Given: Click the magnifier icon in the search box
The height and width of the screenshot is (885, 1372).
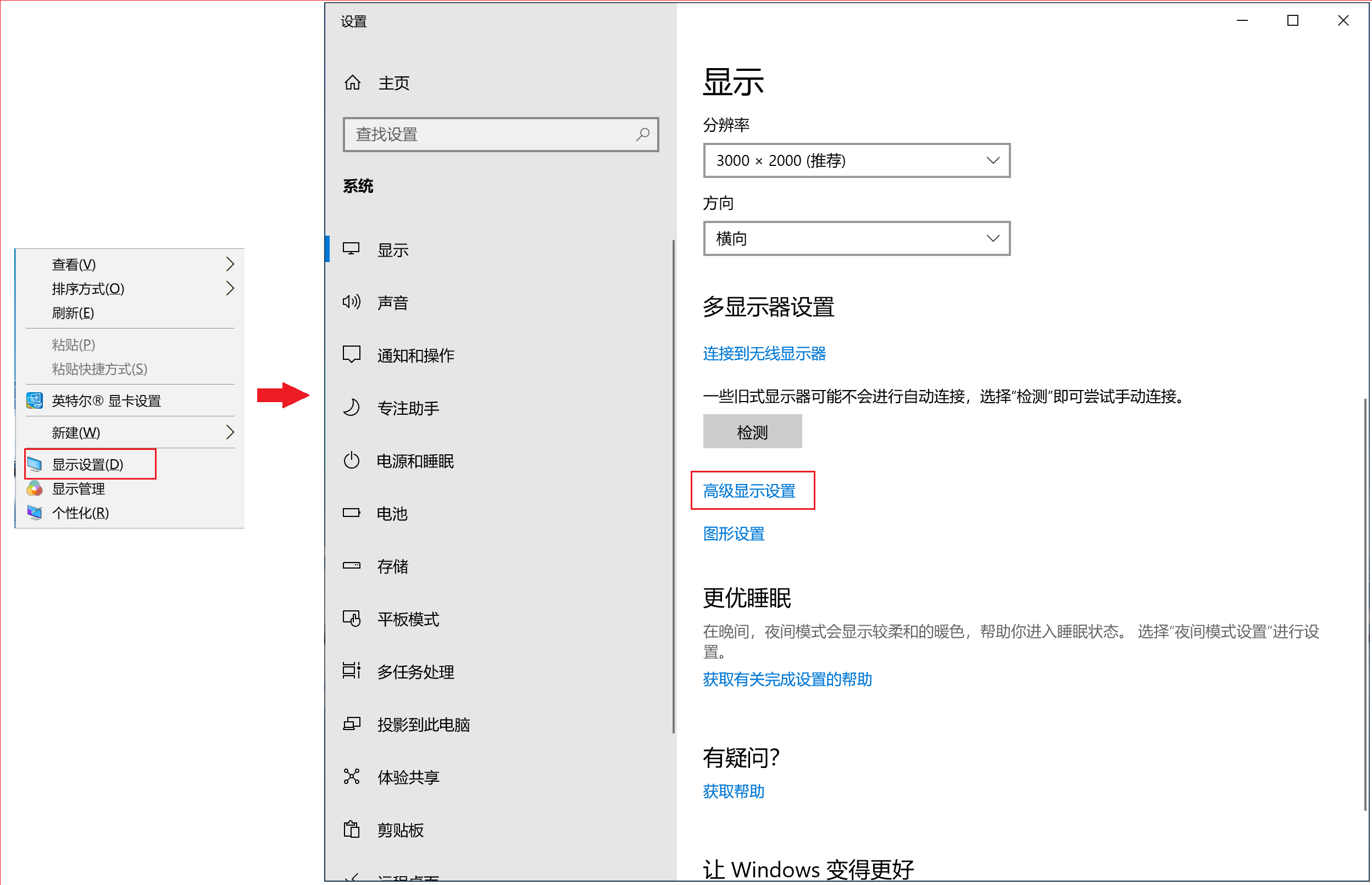Looking at the screenshot, I should point(643,135).
